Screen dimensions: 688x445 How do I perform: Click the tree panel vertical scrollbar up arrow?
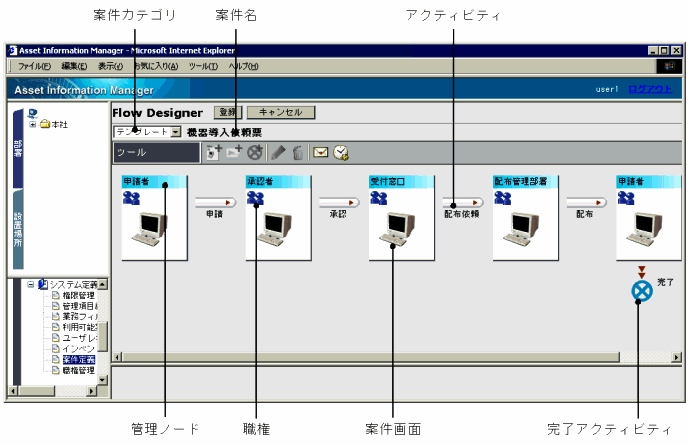coord(103,284)
